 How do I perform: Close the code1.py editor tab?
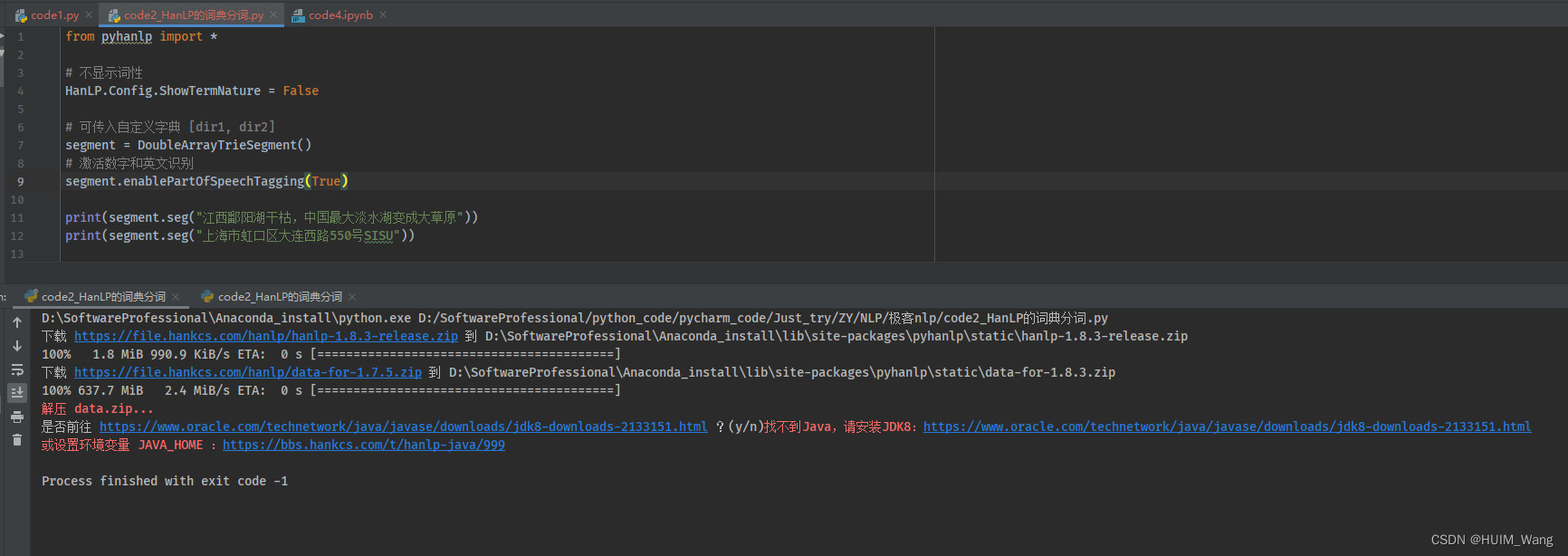88,15
